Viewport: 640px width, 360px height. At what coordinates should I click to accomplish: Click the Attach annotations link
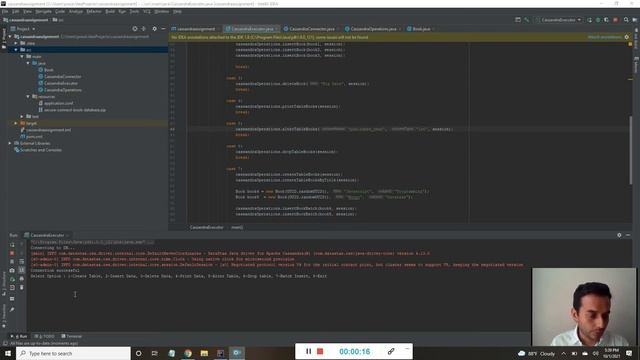[x=604, y=37]
